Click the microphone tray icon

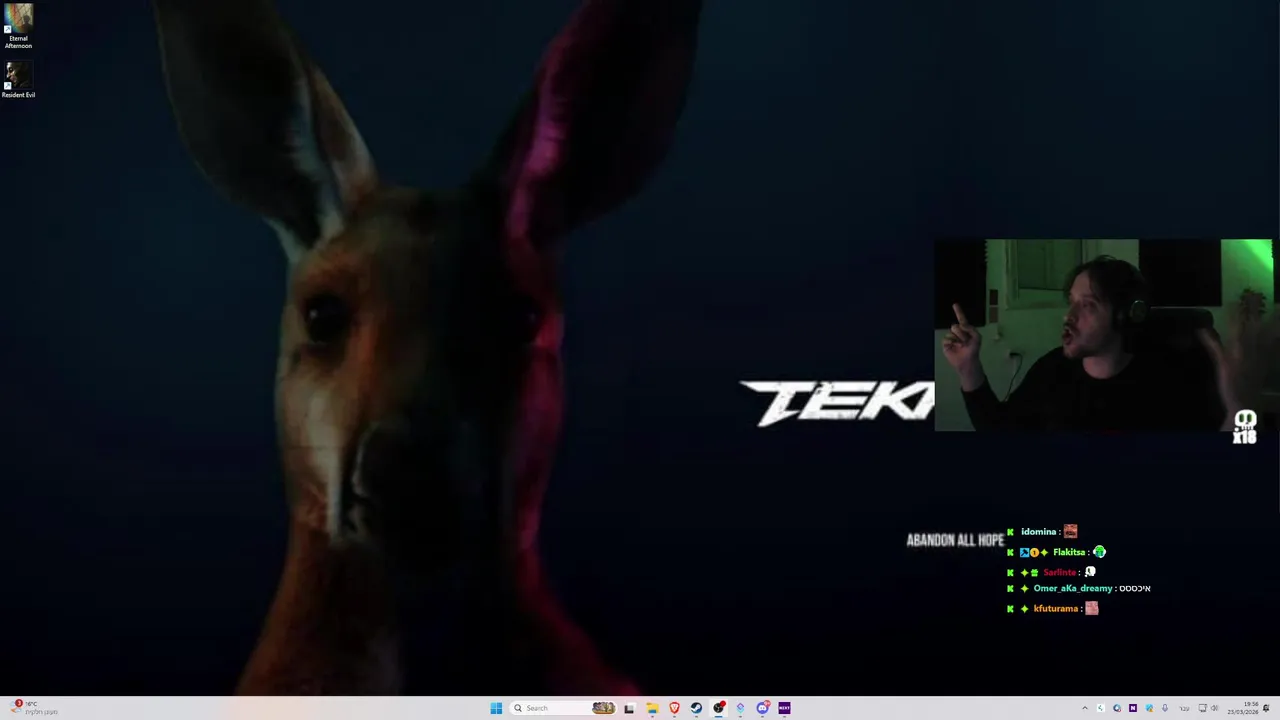tap(1165, 708)
